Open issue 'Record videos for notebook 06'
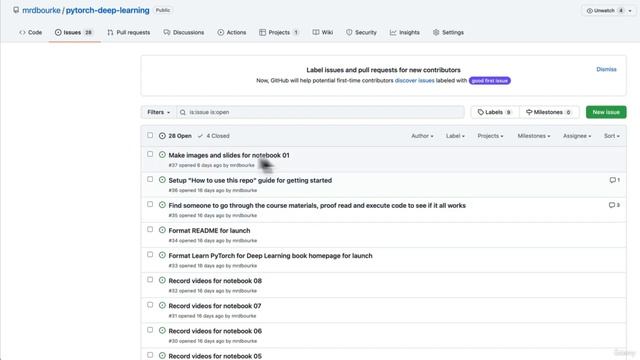Screen dimensions: 640x360 coord(215,331)
